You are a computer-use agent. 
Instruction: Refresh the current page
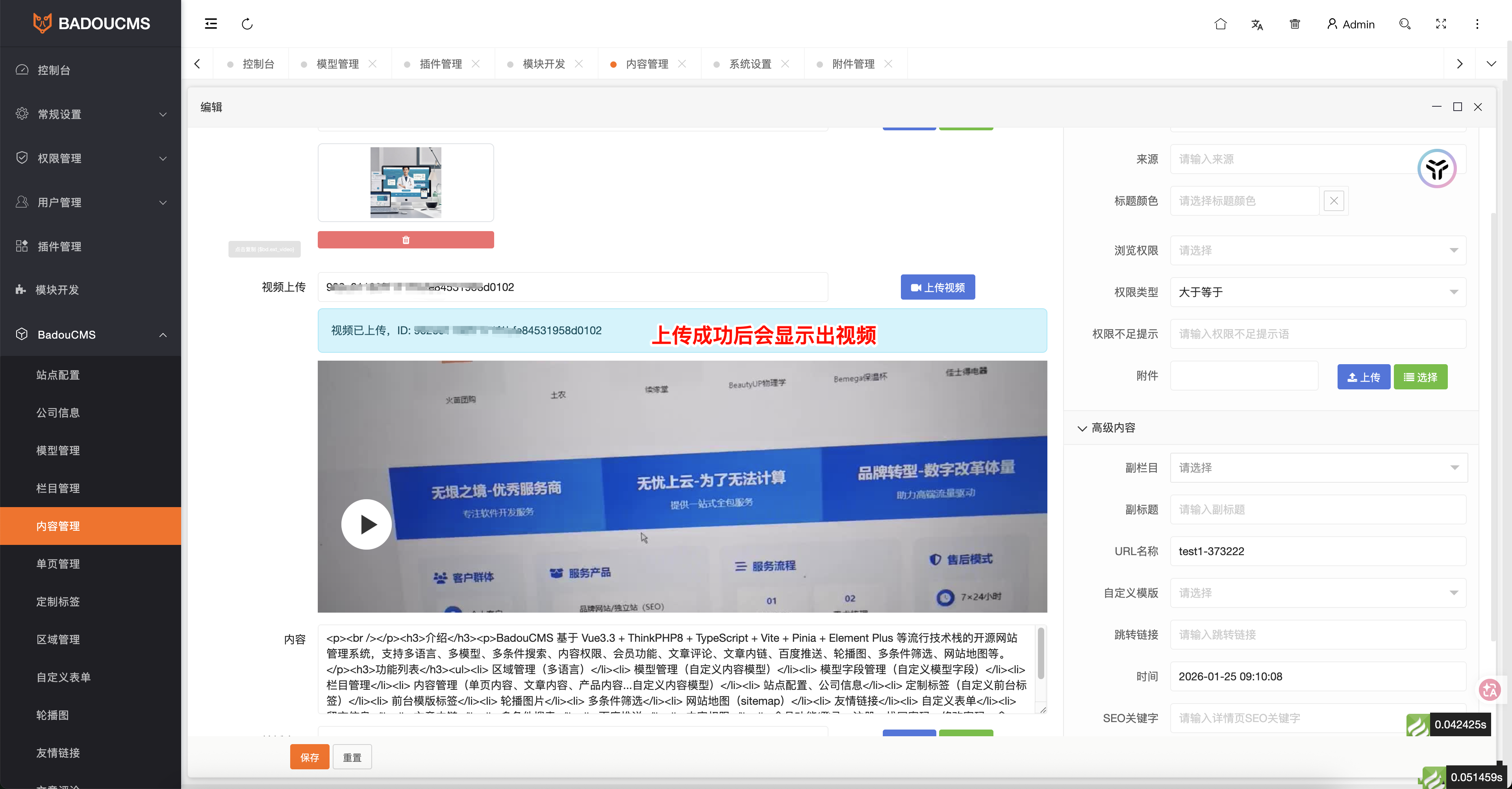click(247, 24)
